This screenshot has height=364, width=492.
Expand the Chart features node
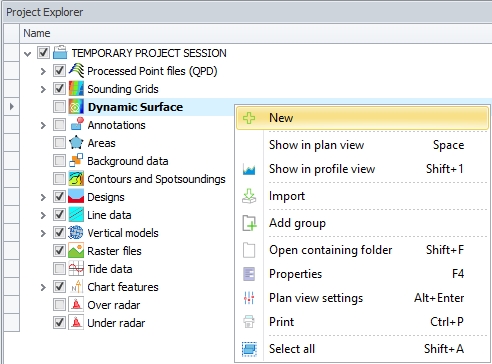pos(43,287)
